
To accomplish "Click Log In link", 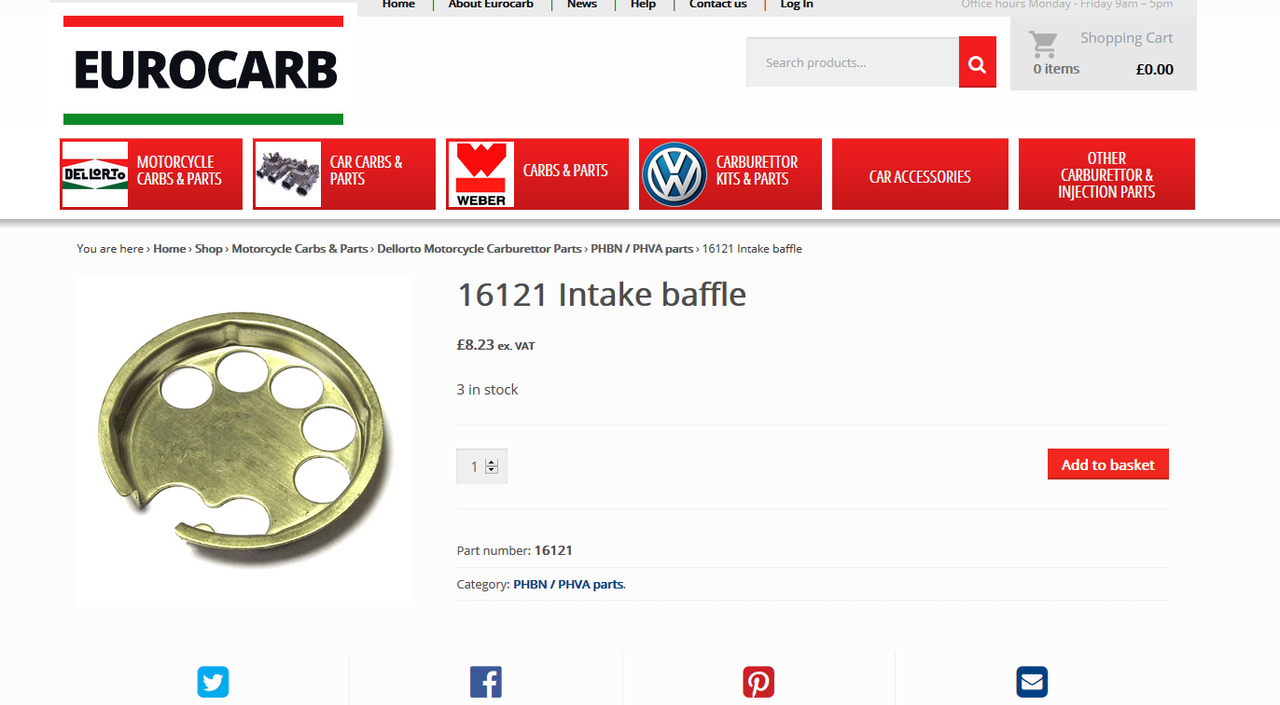I will point(797,5).
